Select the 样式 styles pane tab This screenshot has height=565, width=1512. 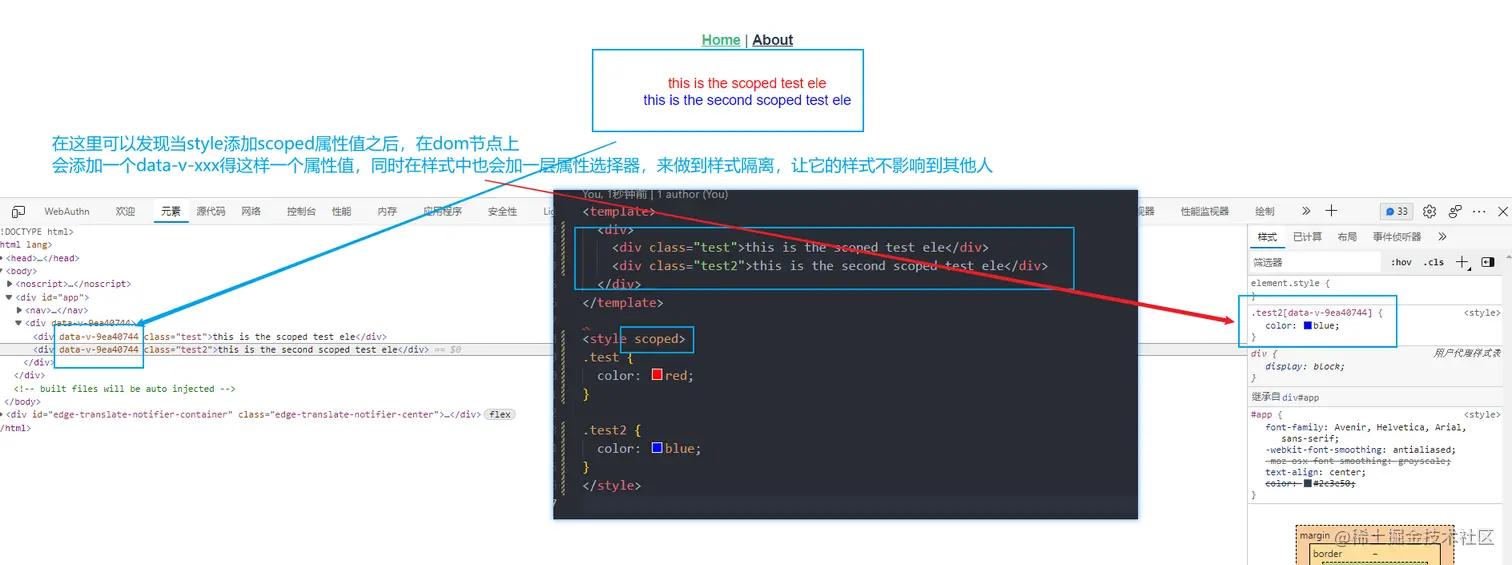(1267, 237)
